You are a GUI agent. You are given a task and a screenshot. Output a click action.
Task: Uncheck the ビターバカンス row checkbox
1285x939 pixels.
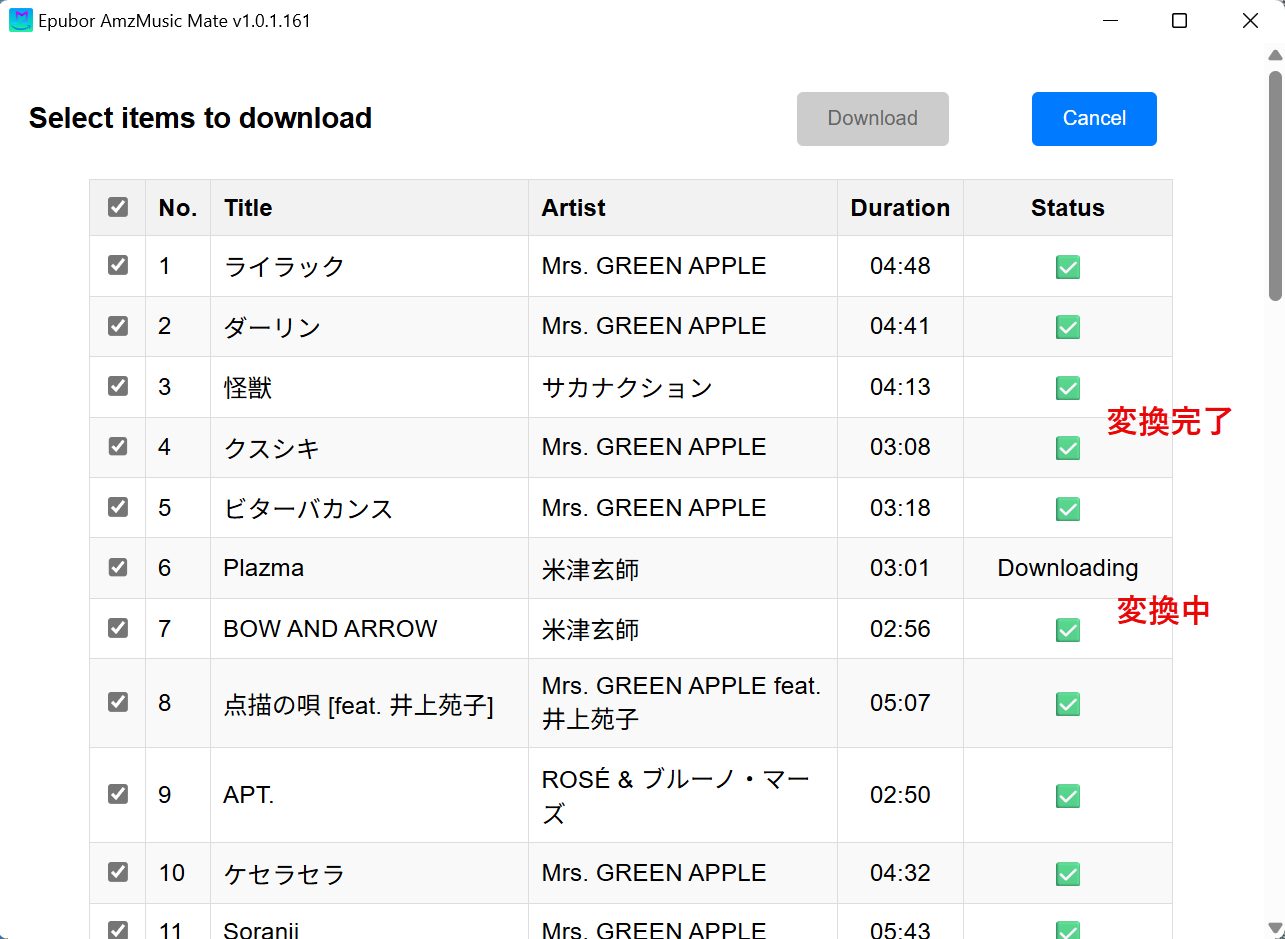coord(118,507)
